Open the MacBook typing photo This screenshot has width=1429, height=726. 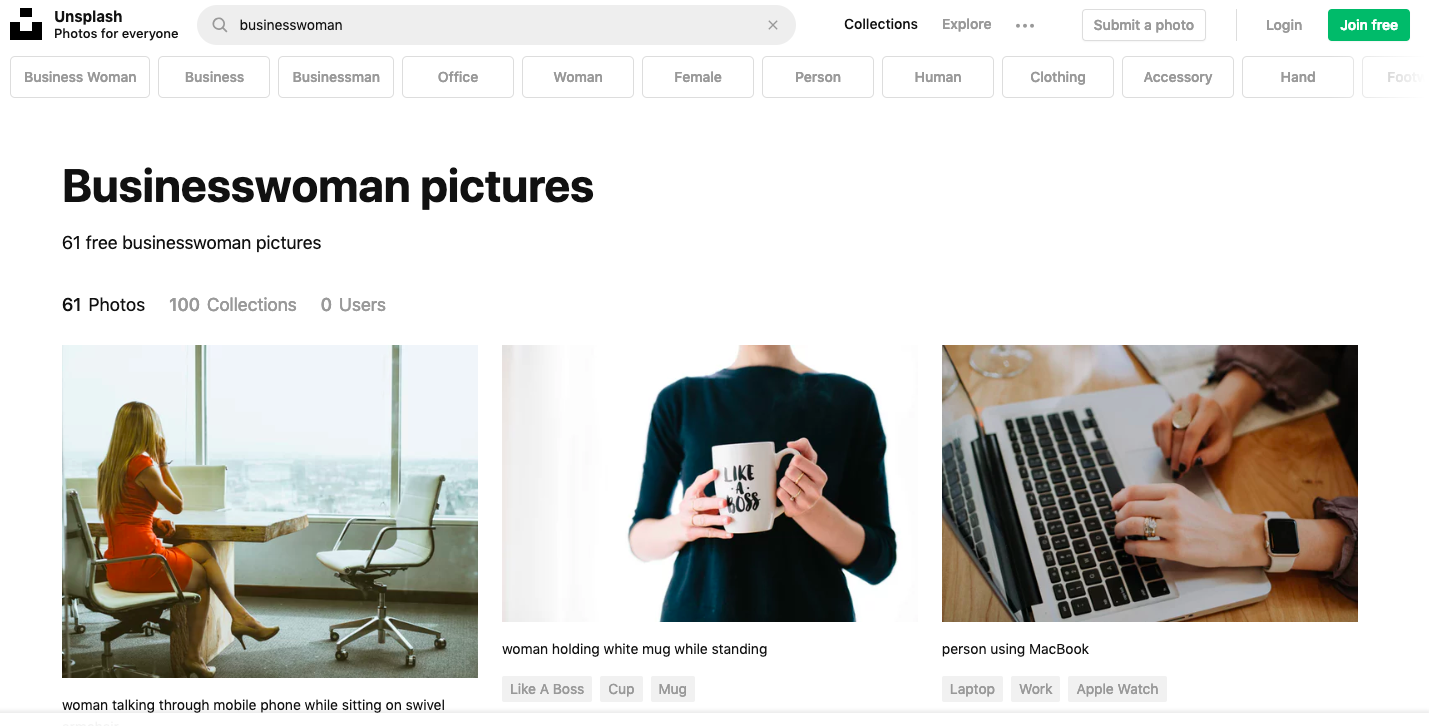tap(1150, 483)
